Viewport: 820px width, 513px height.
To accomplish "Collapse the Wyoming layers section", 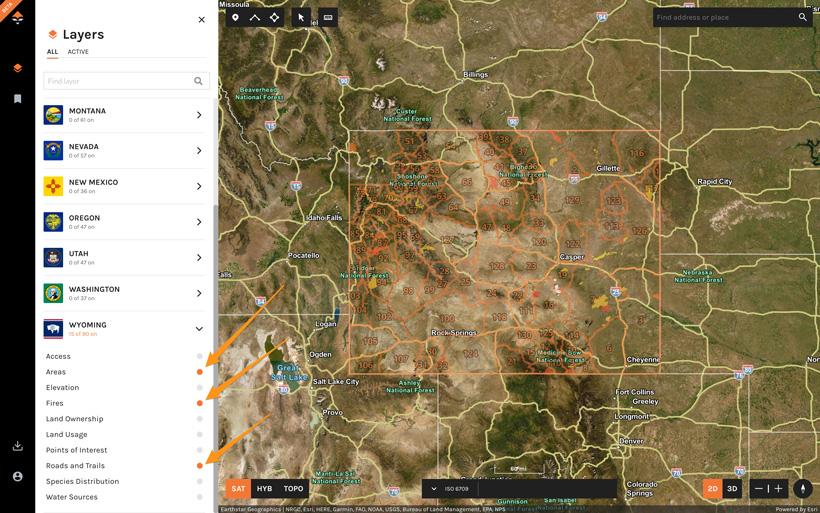I will click(199, 329).
